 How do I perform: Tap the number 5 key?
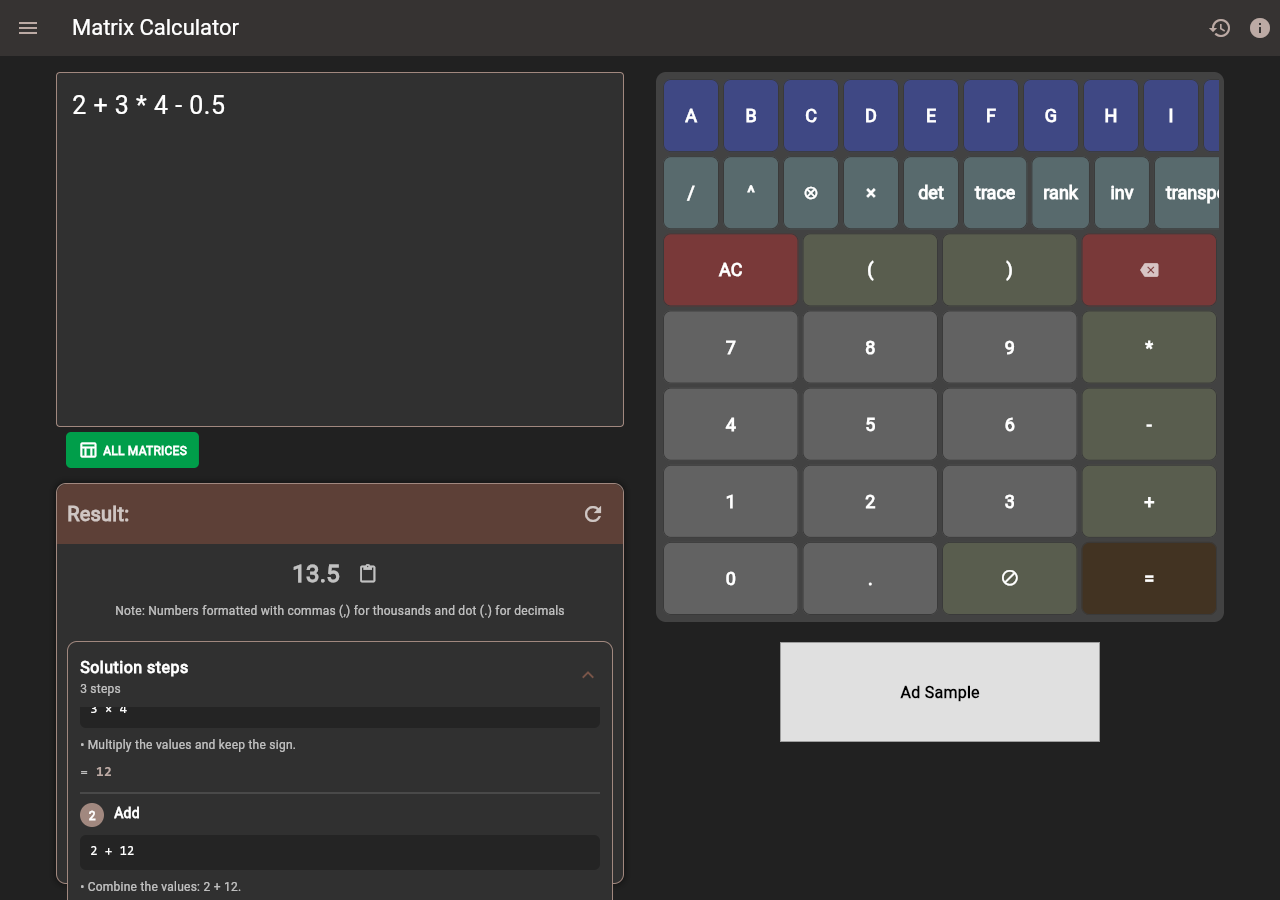click(870, 424)
